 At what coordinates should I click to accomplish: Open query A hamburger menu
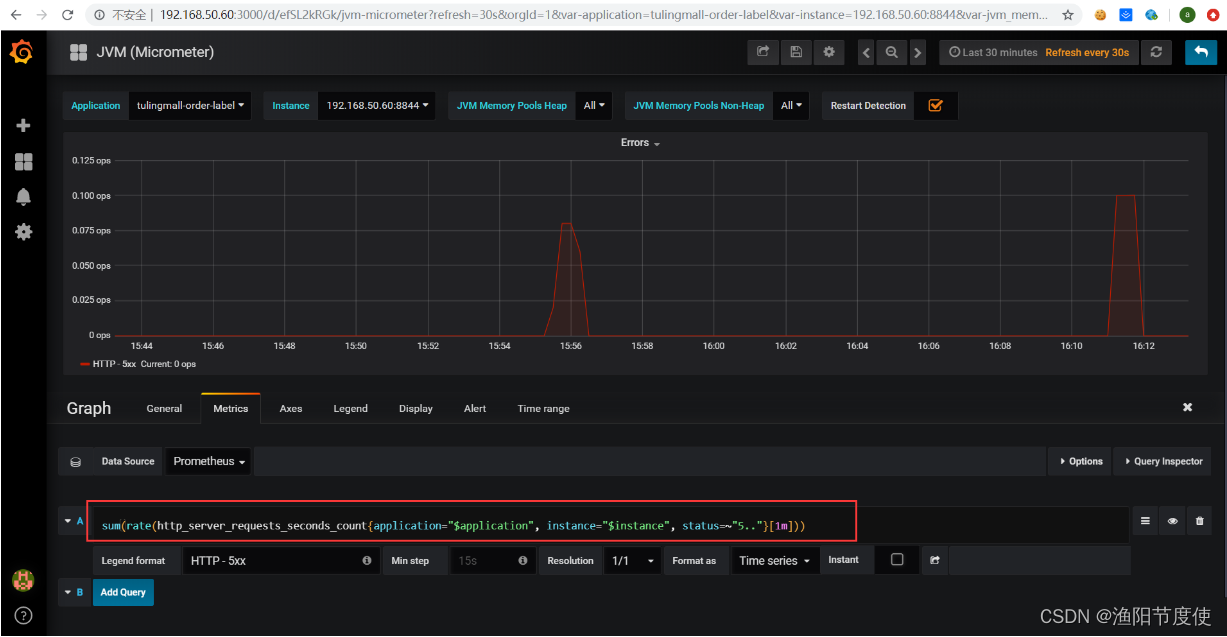1146,521
